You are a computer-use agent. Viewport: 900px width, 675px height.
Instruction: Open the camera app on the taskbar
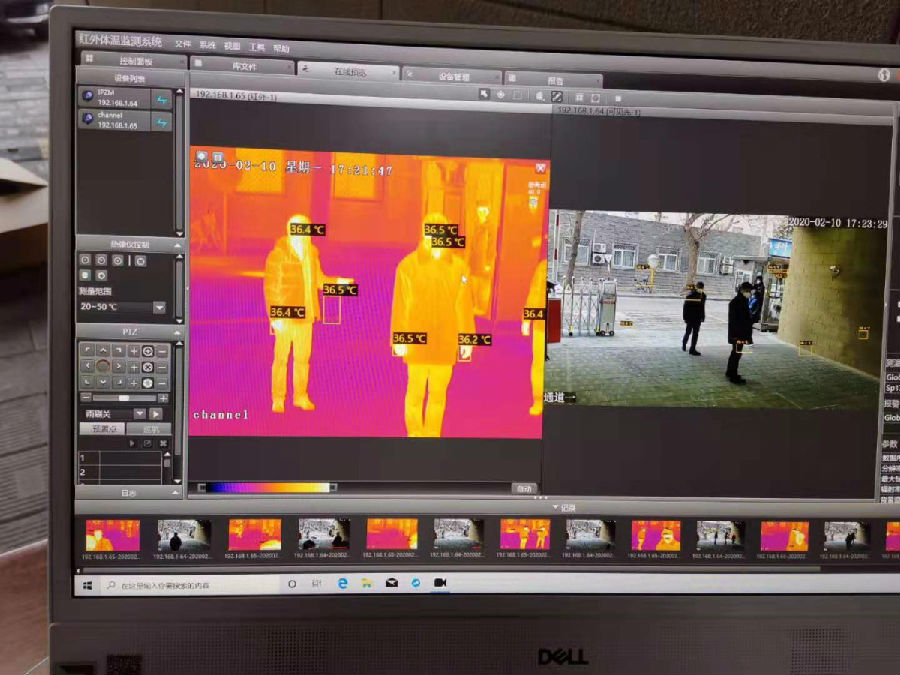tap(439, 583)
